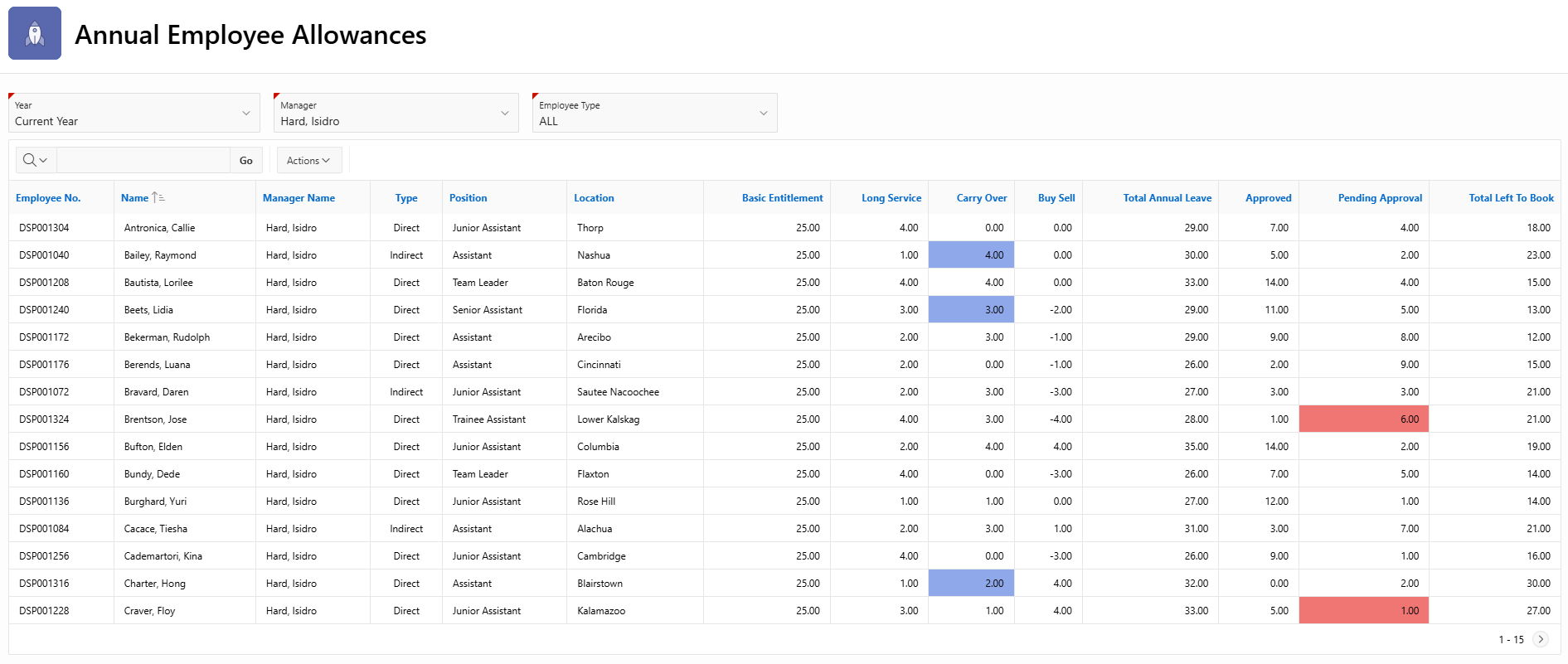The image size is (1568, 664).
Task: Click the rocket app logo icon
Action: [x=35, y=34]
